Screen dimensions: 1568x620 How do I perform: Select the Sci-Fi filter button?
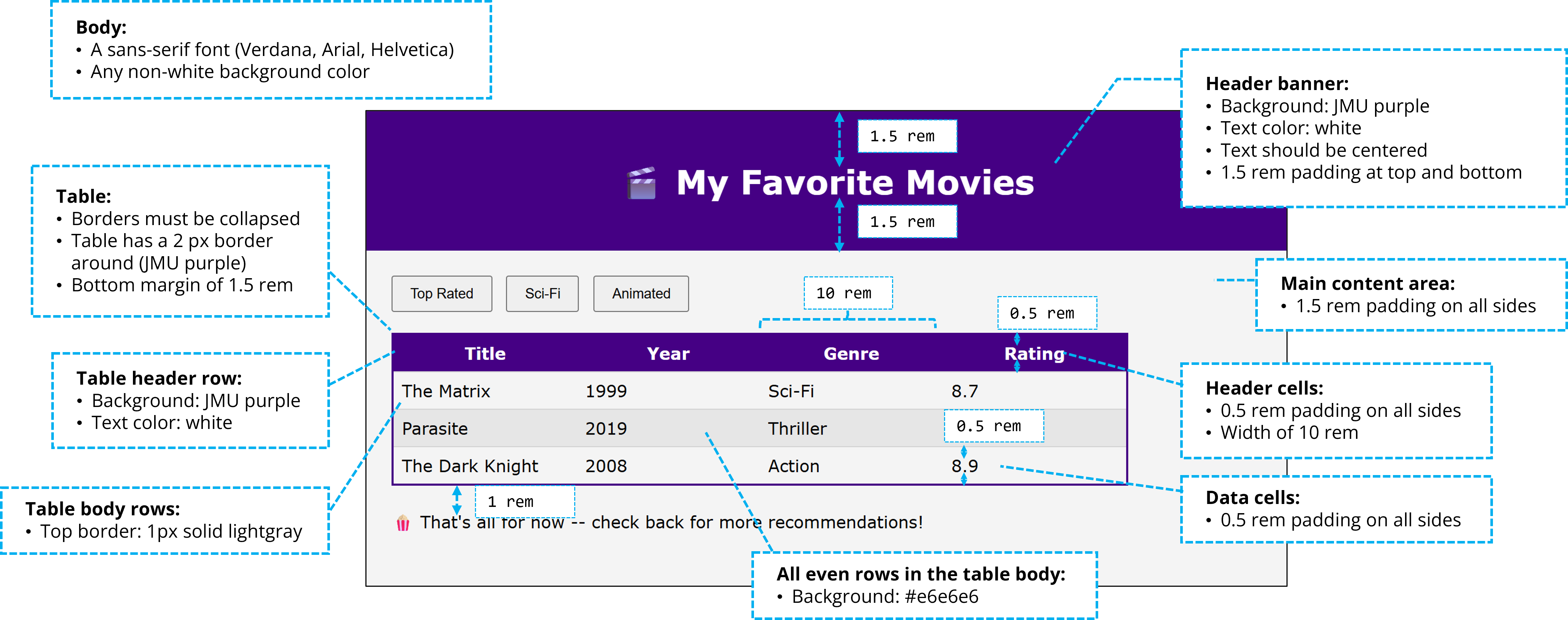pyautogui.click(x=542, y=294)
